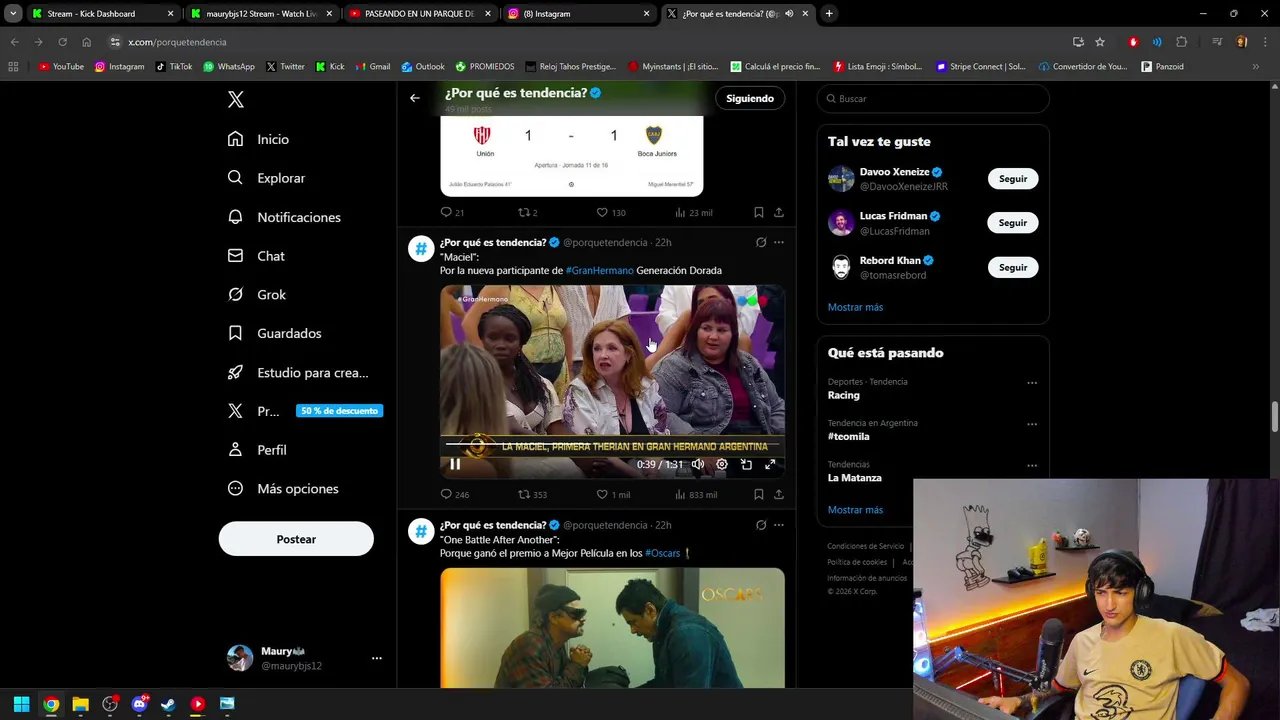The height and width of the screenshot is (720, 1280).
Task: Open a new browser tab
Action: (829, 14)
